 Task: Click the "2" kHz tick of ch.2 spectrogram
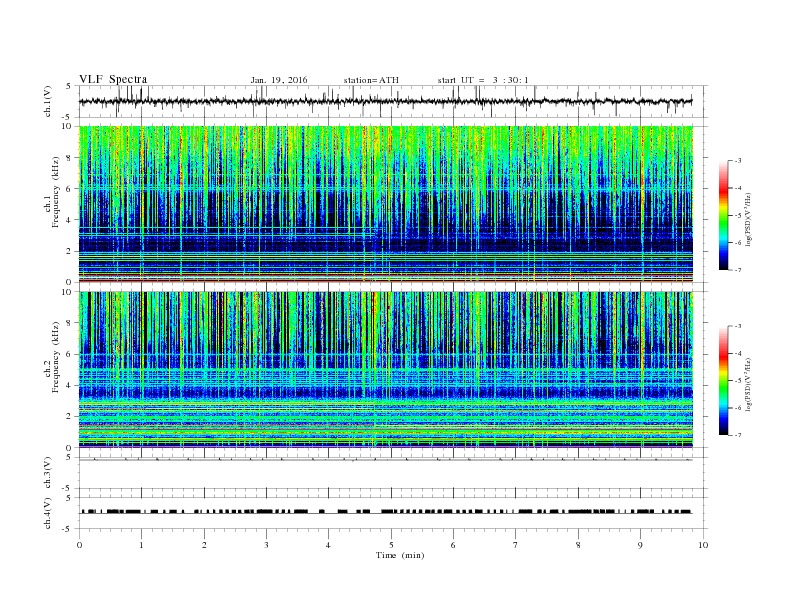click(x=70, y=417)
